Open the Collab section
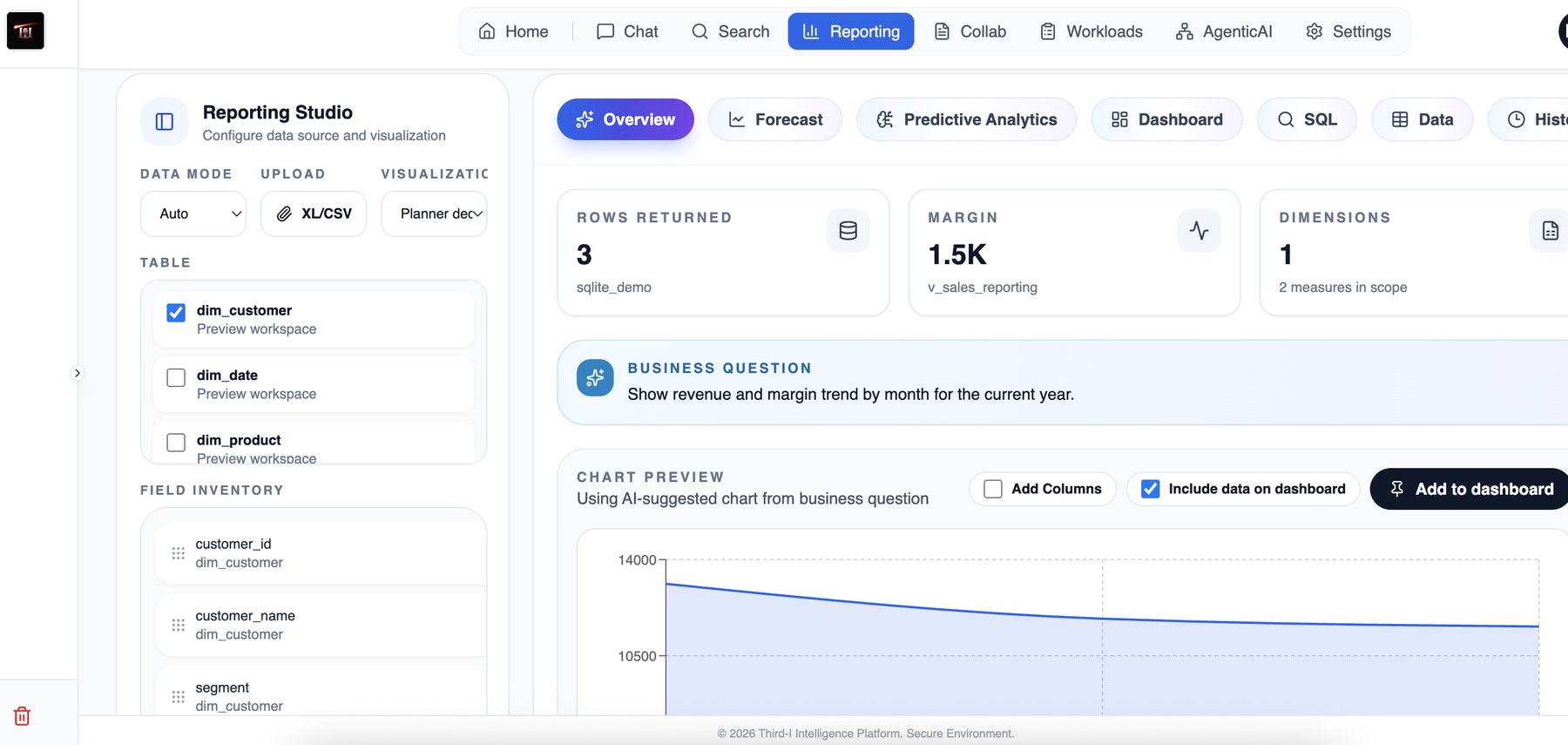The height and width of the screenshot is (745, 1568). pos(970,31)
